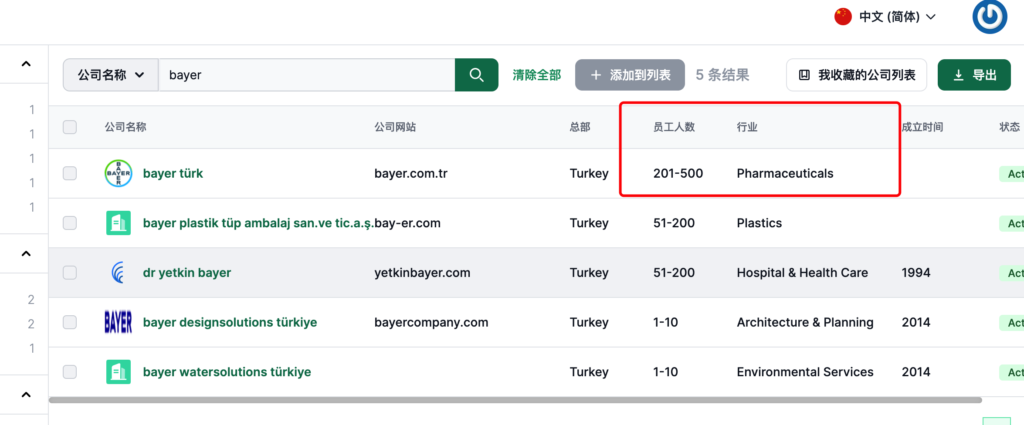Check the box for bayer türk row
This screenshot has height=425, width=1024.
click(x=70, y=174)
